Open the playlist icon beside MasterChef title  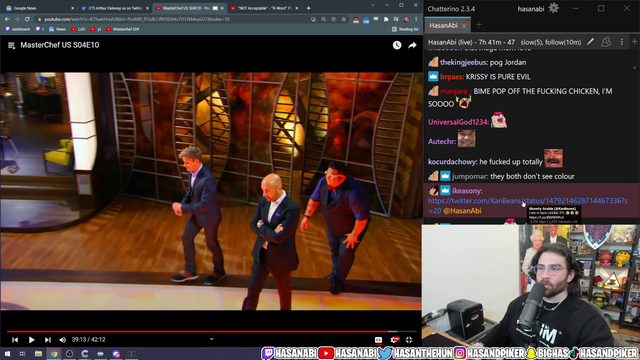click(11, 45)
